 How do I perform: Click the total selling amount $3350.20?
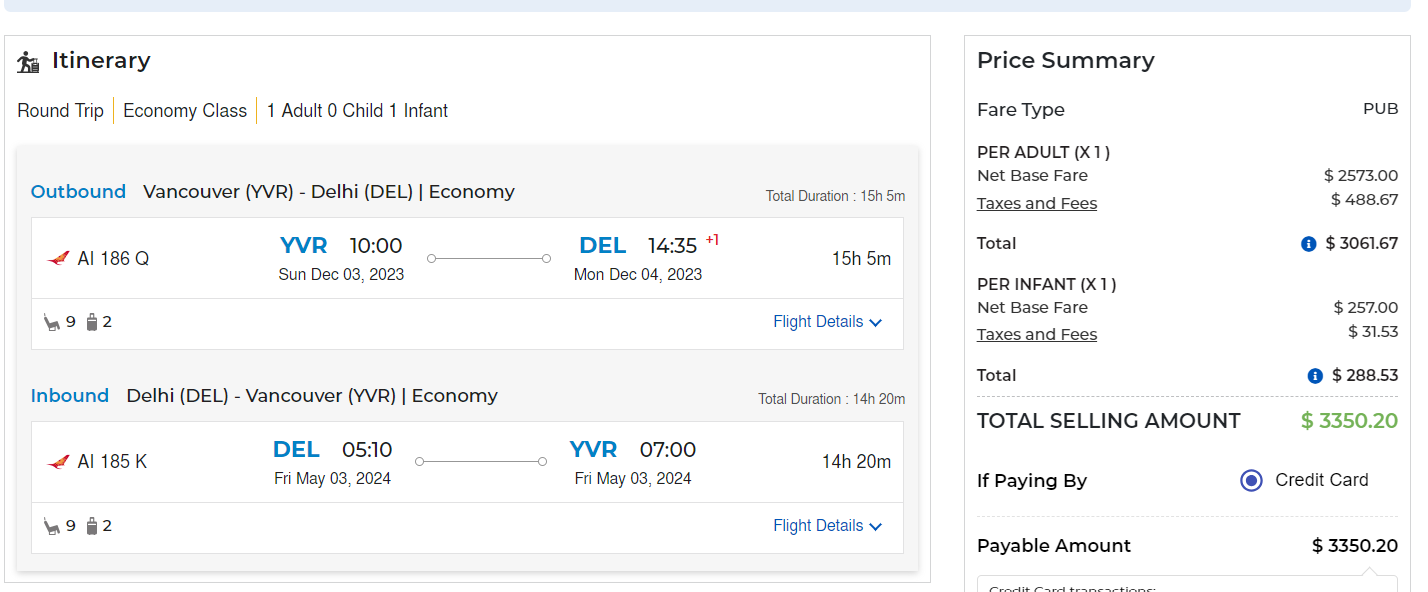click(1349, 421)
